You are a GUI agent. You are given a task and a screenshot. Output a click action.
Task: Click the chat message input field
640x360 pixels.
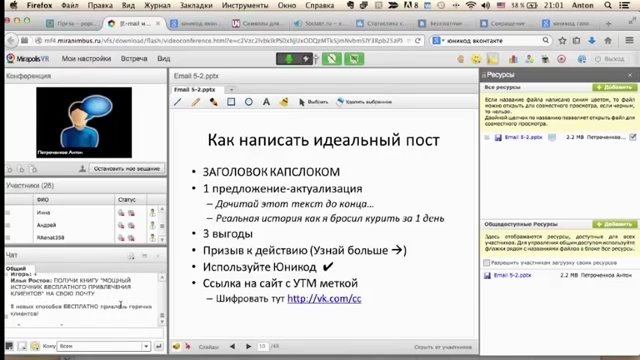84,333
